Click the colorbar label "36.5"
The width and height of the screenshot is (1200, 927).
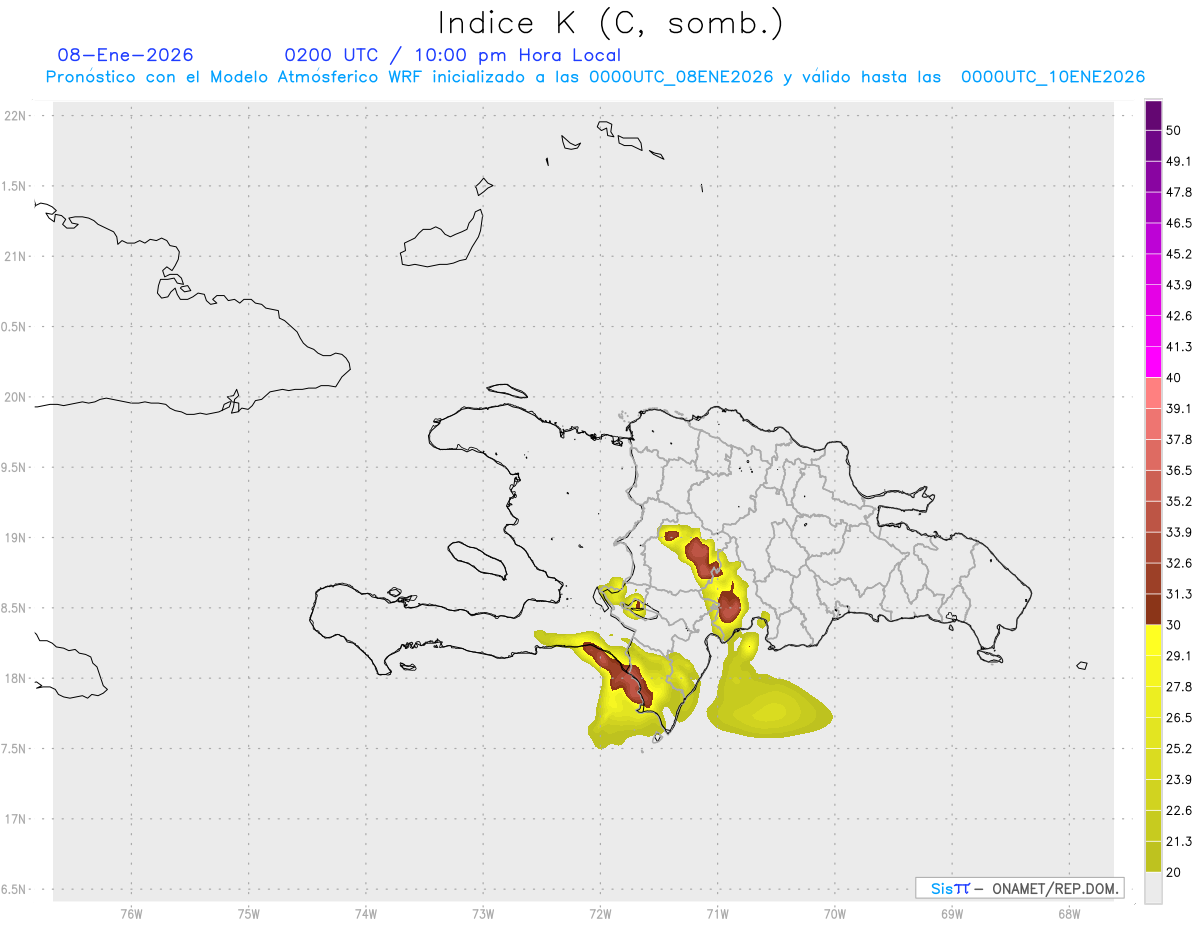pos(1179,470)
